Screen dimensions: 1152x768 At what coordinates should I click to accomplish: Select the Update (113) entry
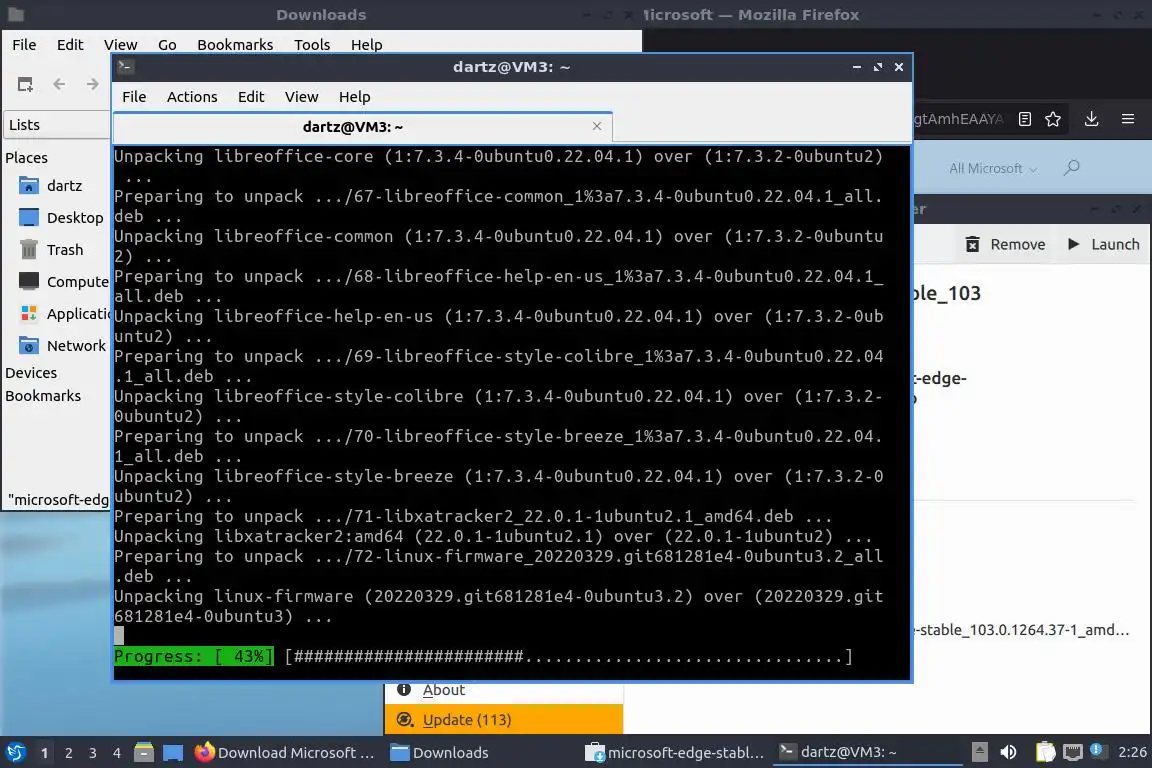point(503,719)
